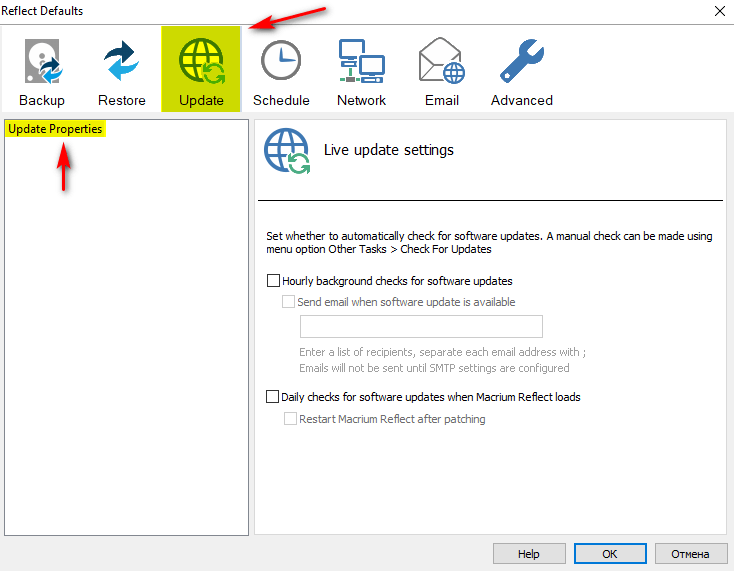Open the Email settings section
Viewport: 734px width, 571px height.
point(441,69)
